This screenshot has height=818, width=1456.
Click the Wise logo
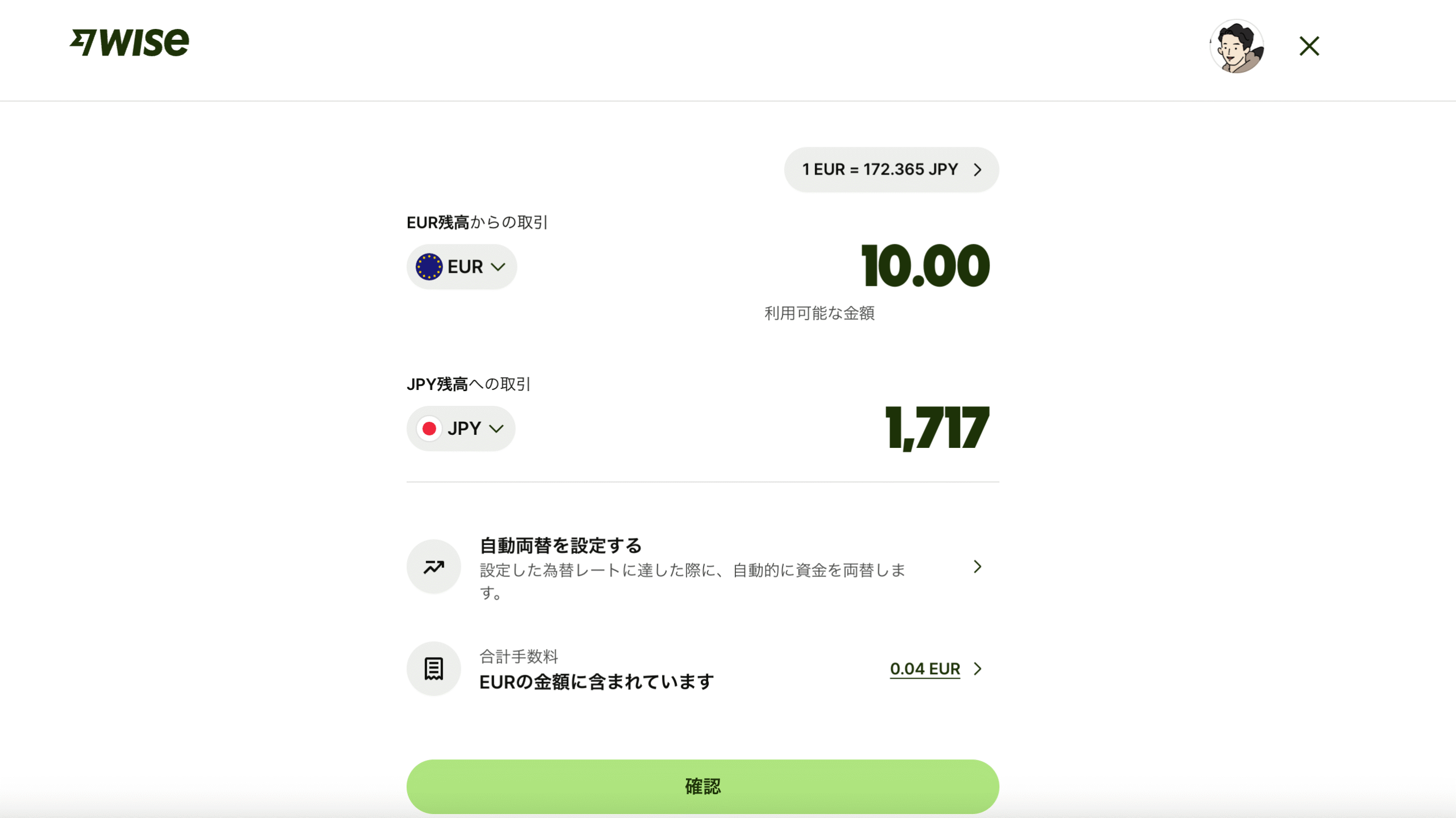[x=129, y=43]
